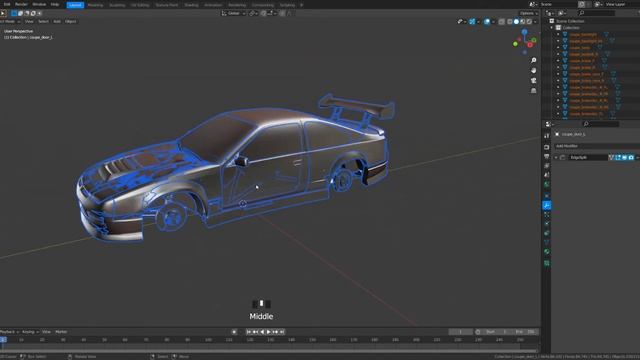Click the outliner search field

pos(596,13)
